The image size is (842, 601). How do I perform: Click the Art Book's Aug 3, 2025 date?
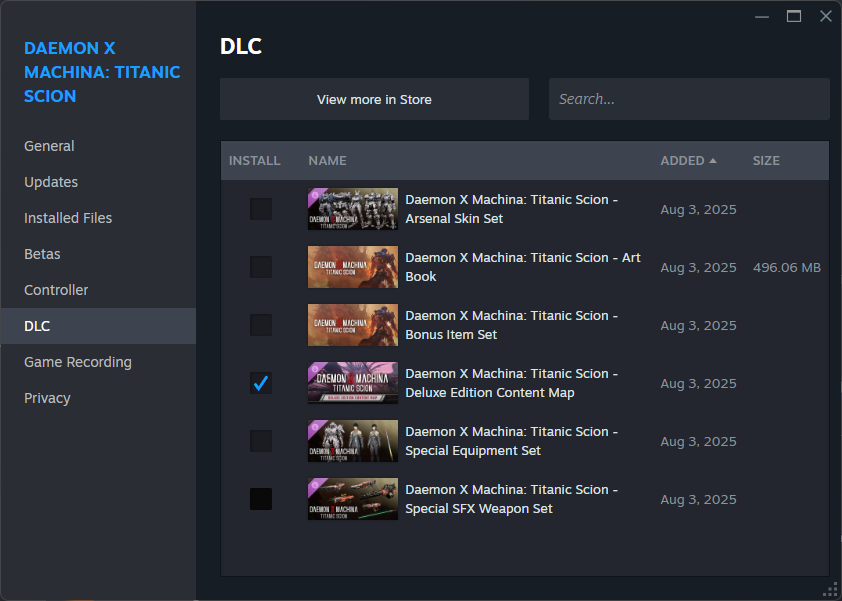coord(698,267)
